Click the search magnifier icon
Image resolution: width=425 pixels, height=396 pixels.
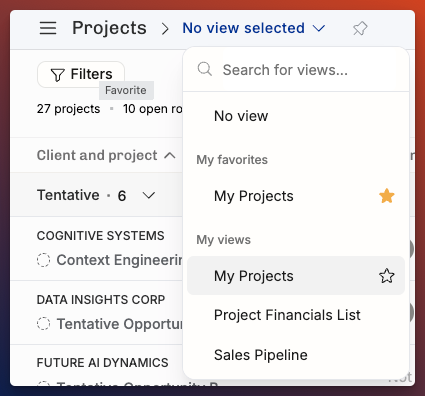pos(205,69)
